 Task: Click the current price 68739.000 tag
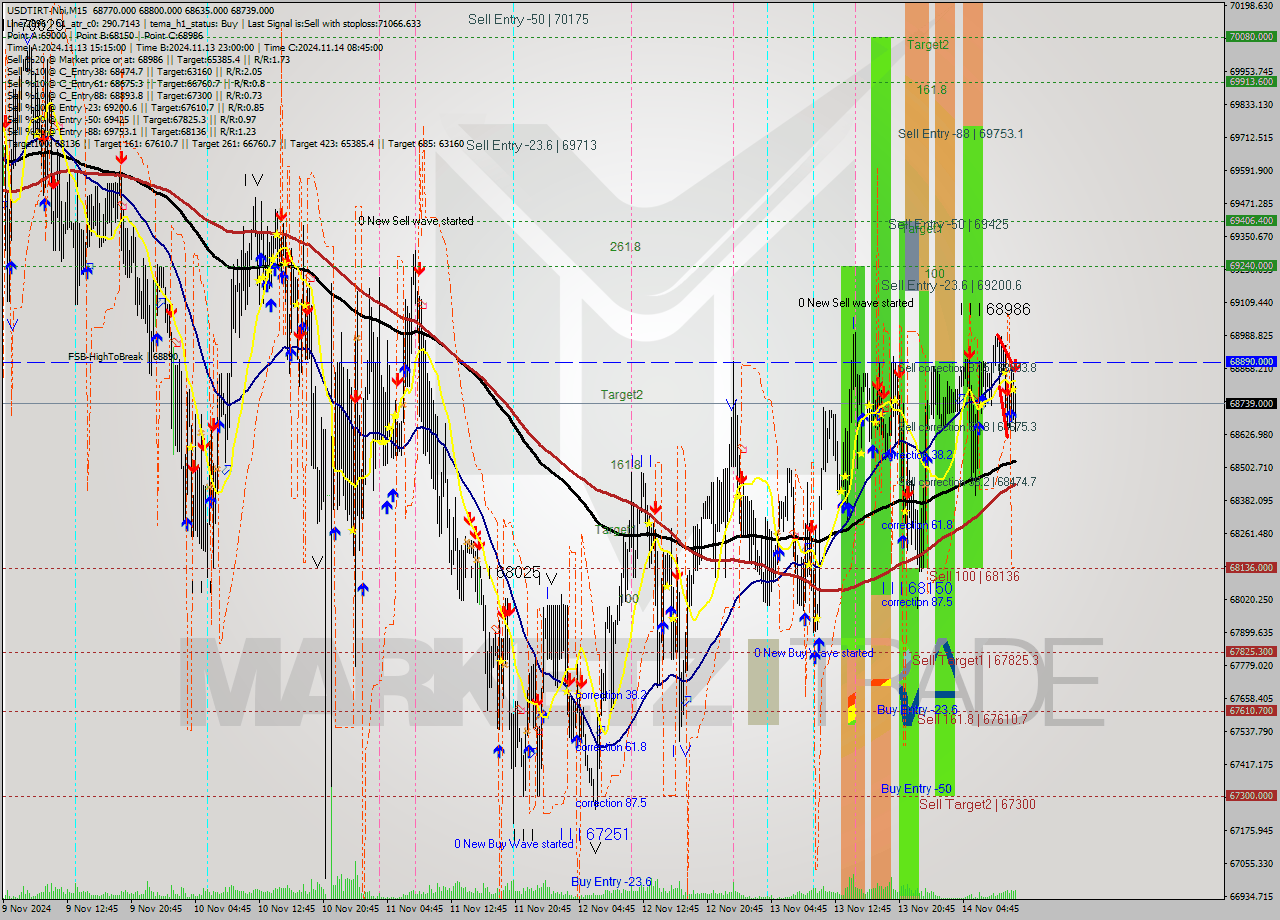(1250, 403)
